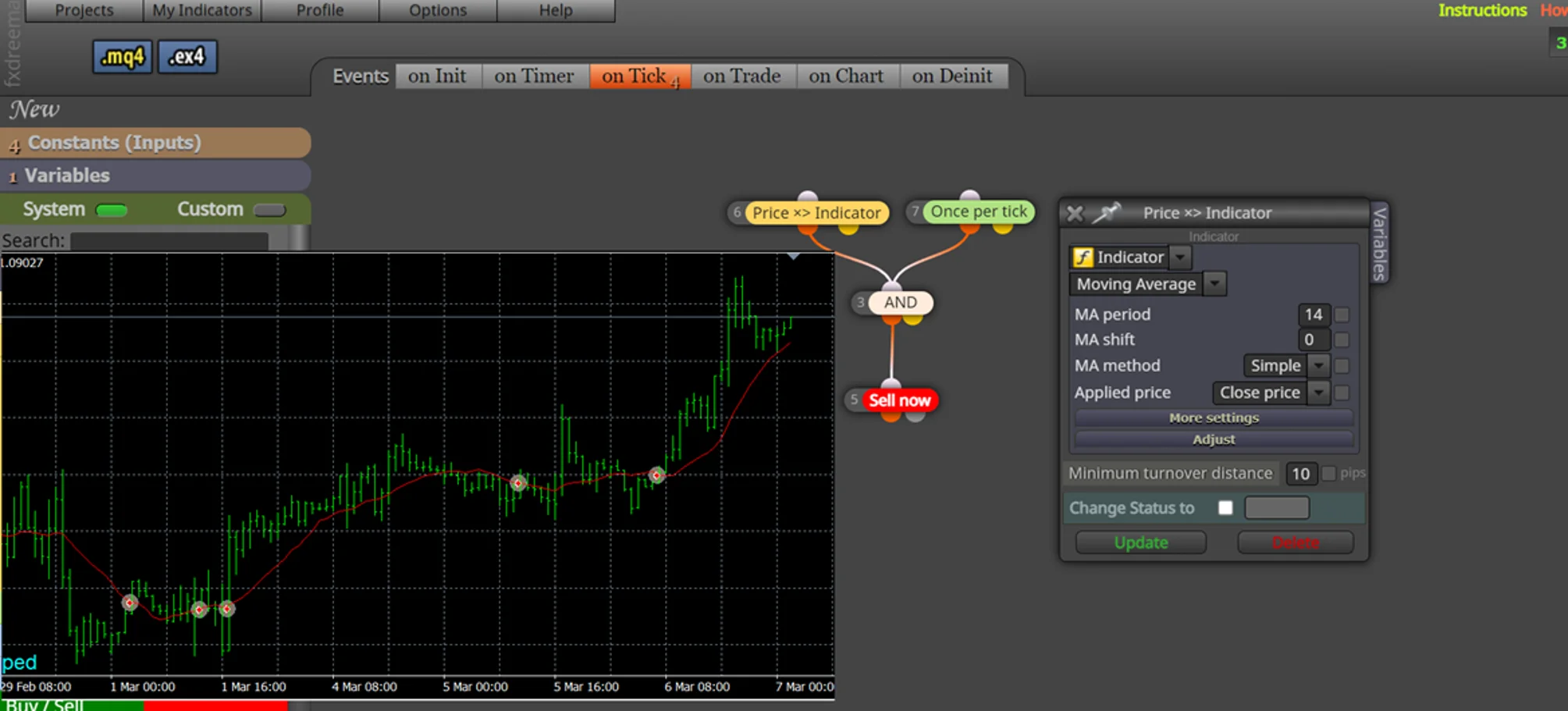This screenshot has height=711, width=1568.
Task: Select the Once per tick node
Action: click(979, 212)
